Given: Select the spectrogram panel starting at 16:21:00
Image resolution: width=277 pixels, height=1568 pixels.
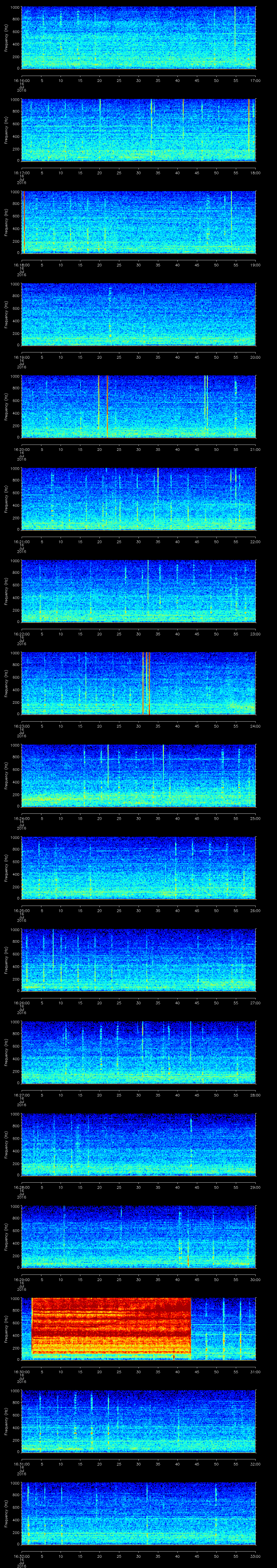Looking at the screenshot, I should (x=139, y=499).
